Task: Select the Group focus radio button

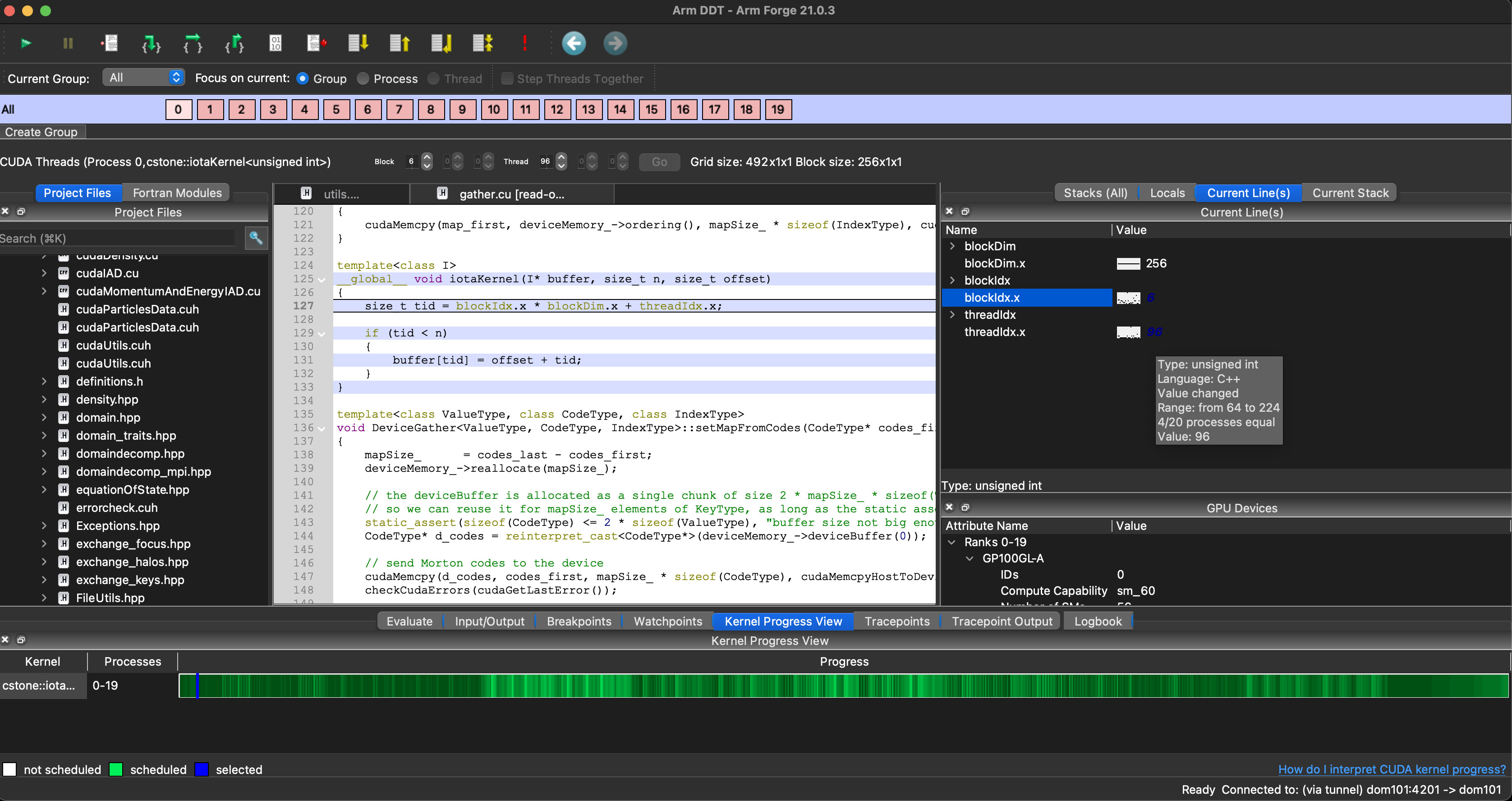Action: click(x=302, y=78)
